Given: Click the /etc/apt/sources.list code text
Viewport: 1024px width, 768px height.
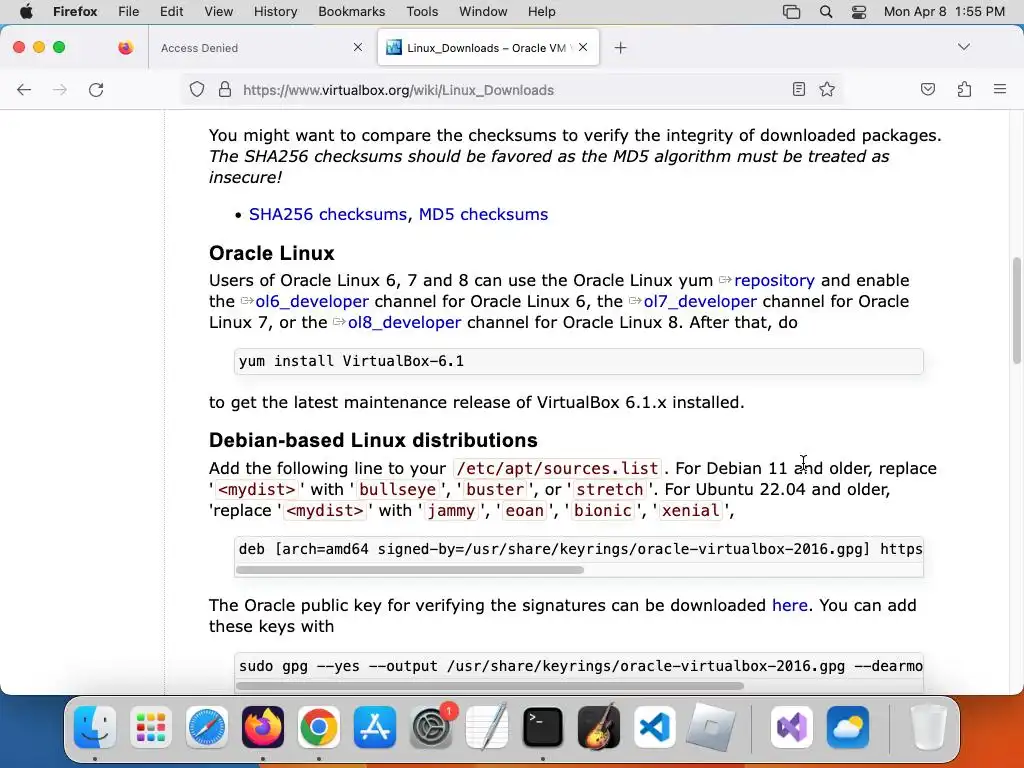Looking at the screenshot, I should (x=557, y=468).
